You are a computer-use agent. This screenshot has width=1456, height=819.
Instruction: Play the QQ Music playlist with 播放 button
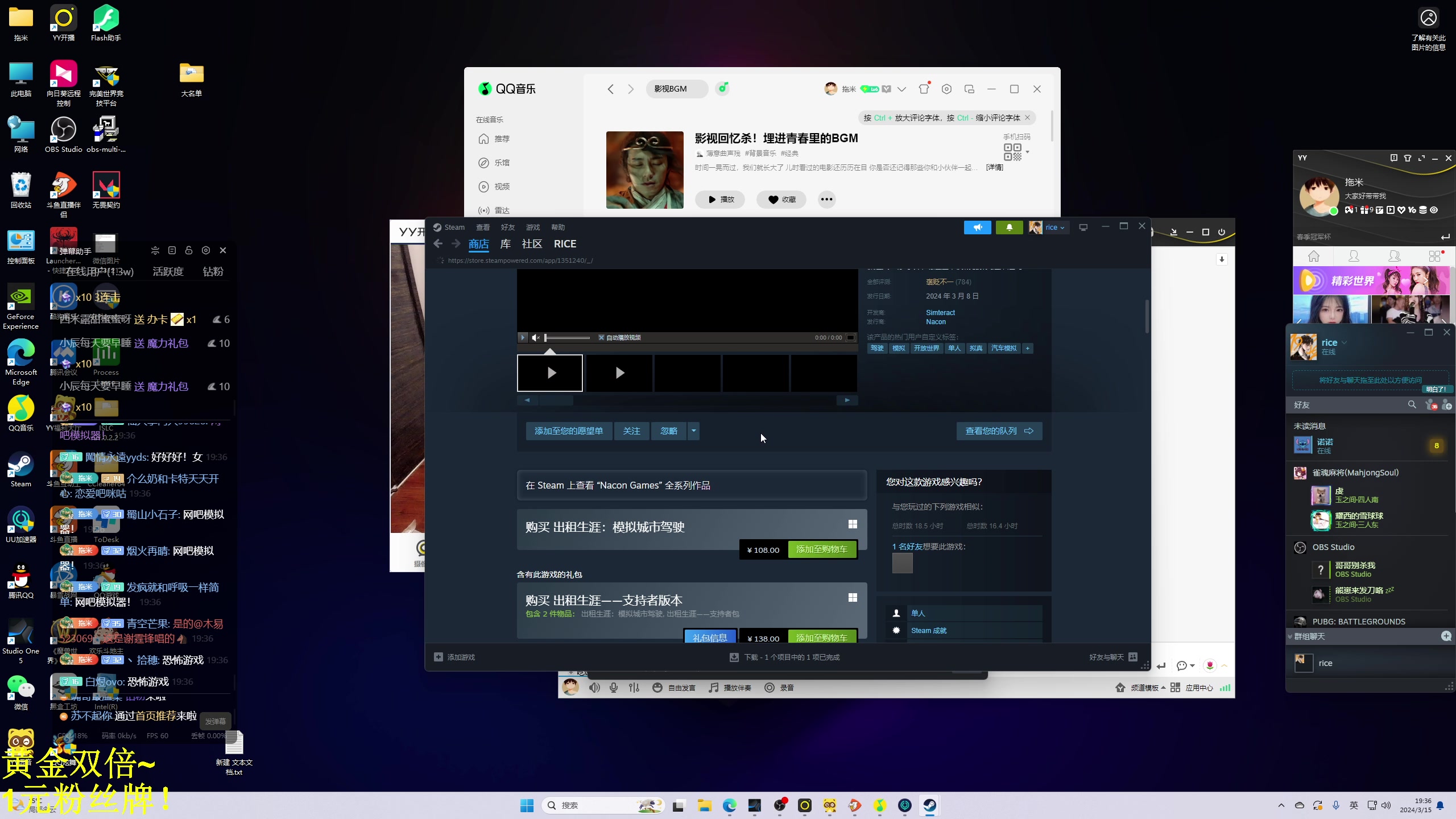click(x=720, y=199)
